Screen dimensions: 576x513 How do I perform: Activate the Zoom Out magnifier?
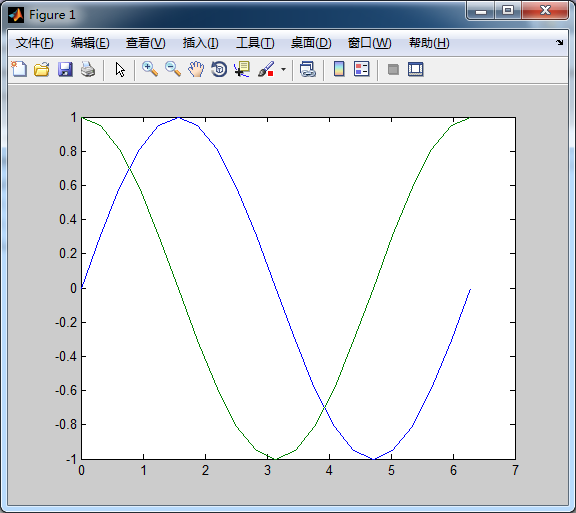[x=173, y=69]
